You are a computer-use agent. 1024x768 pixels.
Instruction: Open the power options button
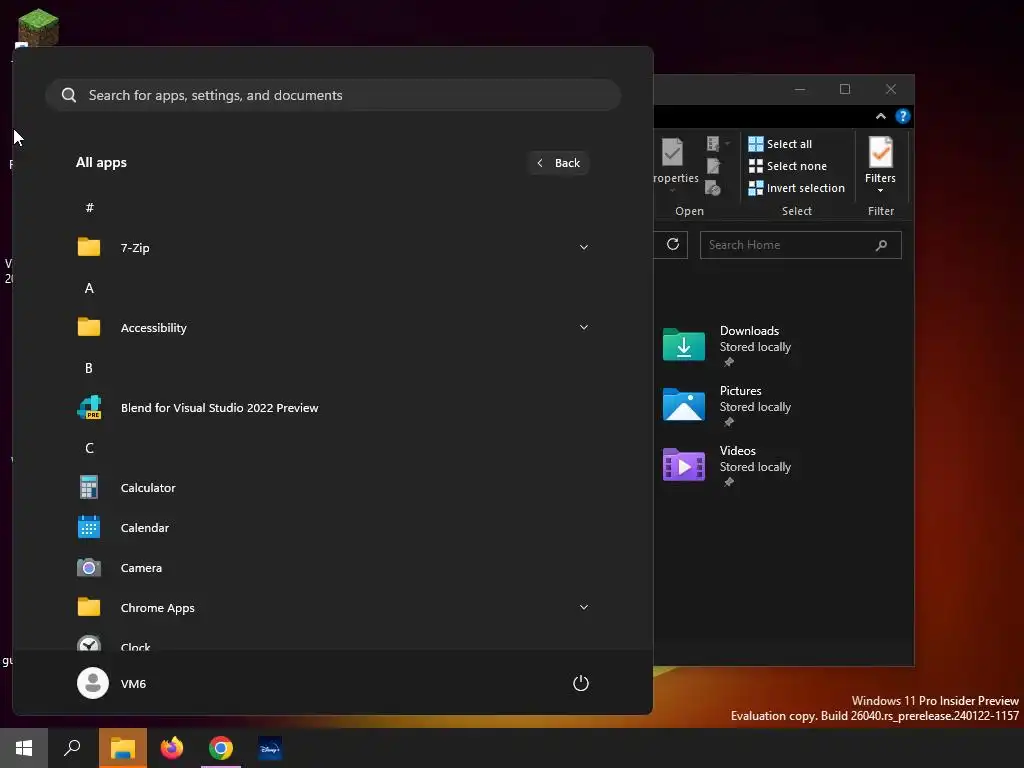point(581,683)
